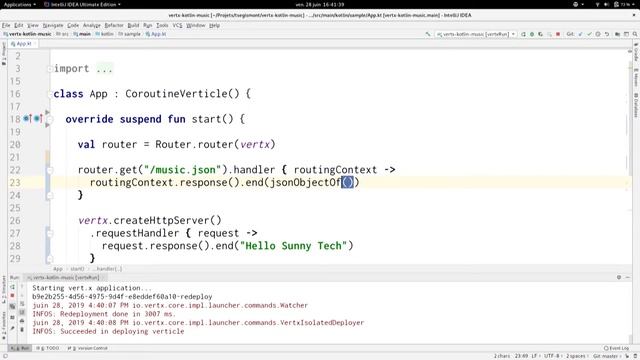Collapse the router handler lambda at line 22
Viewport: 640px width, 360px height.
point(49,170)
